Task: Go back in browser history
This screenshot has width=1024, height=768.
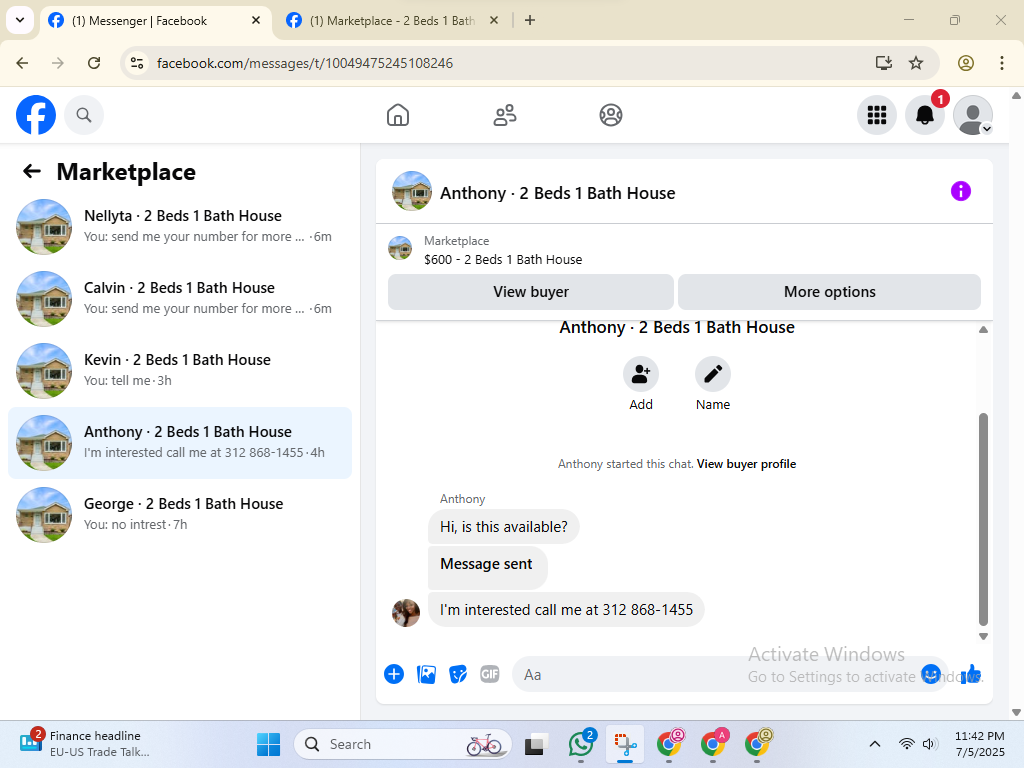Action: point(22,63)
